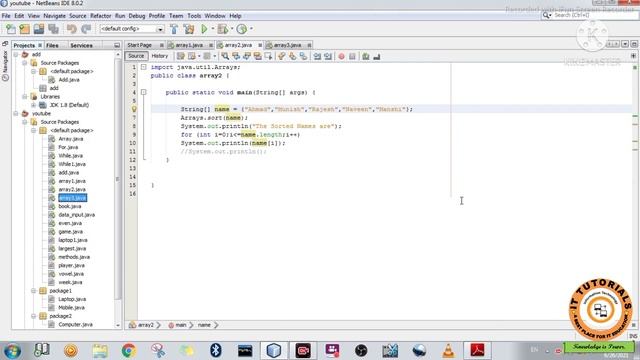This screenshot has width=640, height=360.
Task: Open the Refactor menu
Action: click(x=101, y=16)
